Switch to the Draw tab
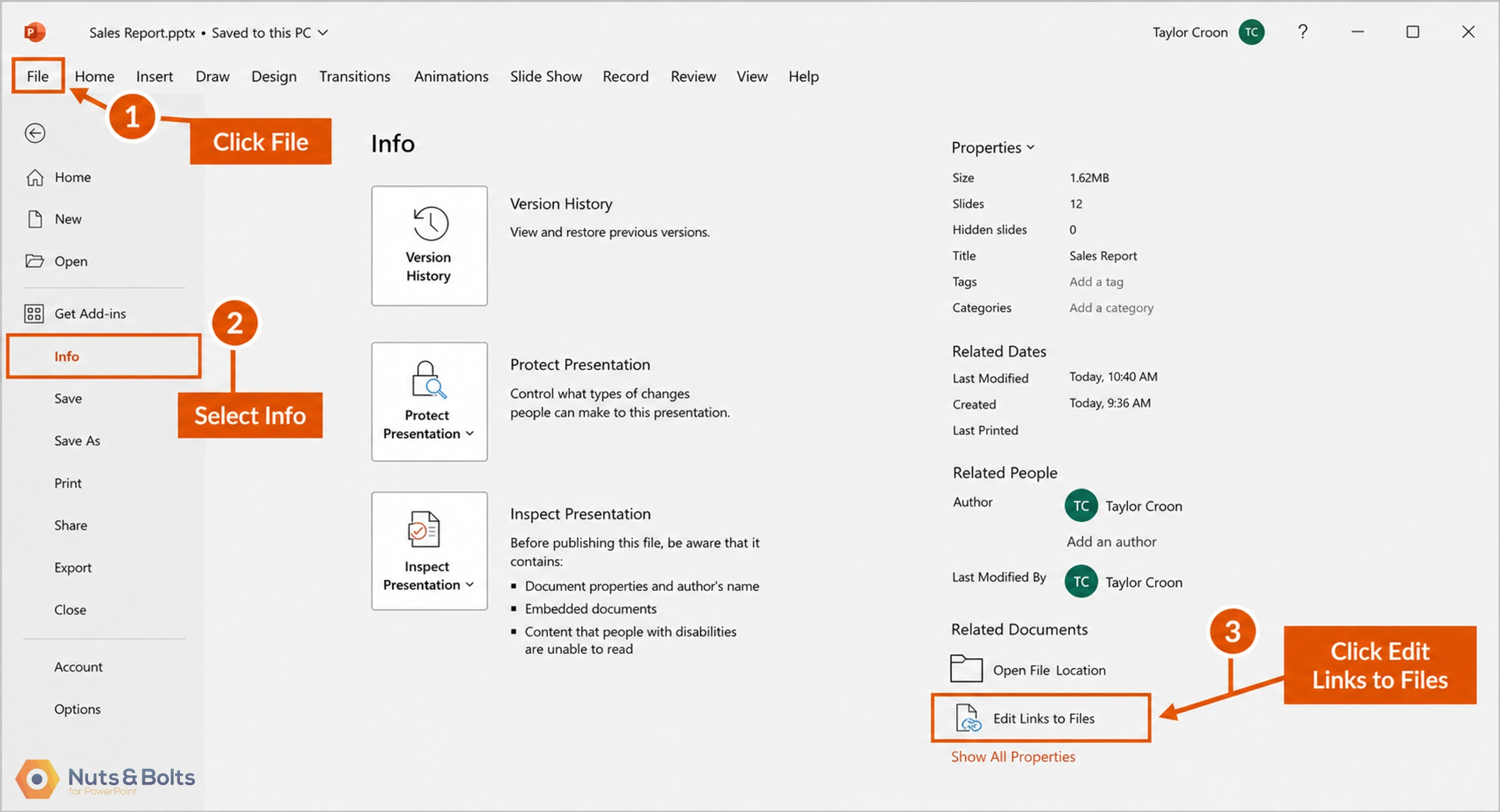This screenshot has width=1500, height=812. click(x=212, y=76)
